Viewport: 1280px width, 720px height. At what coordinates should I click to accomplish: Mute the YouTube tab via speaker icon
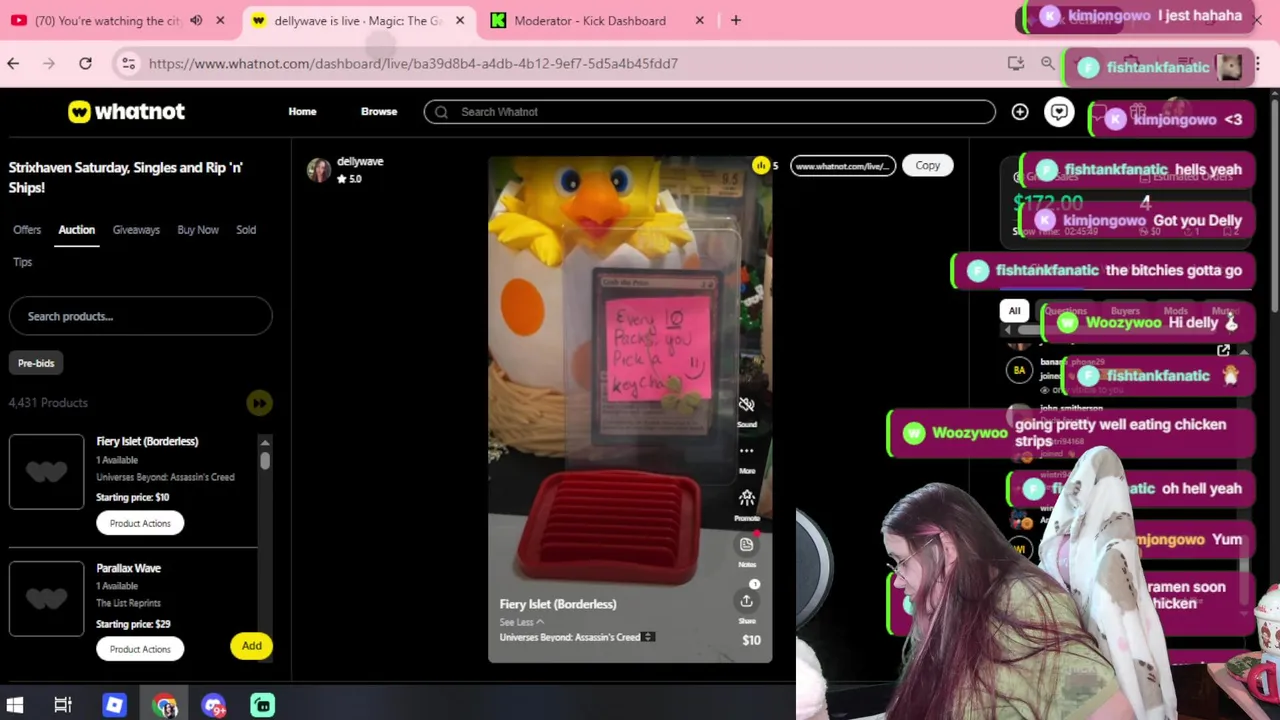(x=196, y=20)
